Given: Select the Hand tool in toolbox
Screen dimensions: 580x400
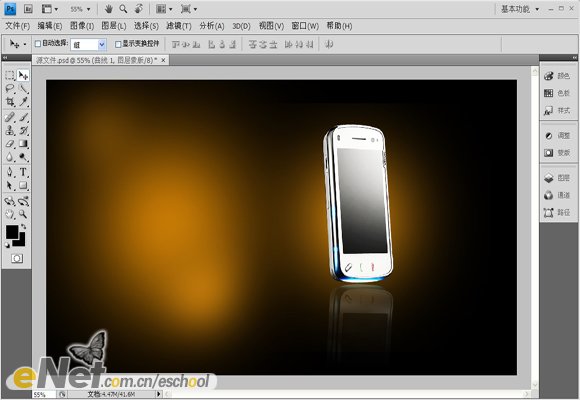Looking at the screenshot, I should (x=10, y=214).
